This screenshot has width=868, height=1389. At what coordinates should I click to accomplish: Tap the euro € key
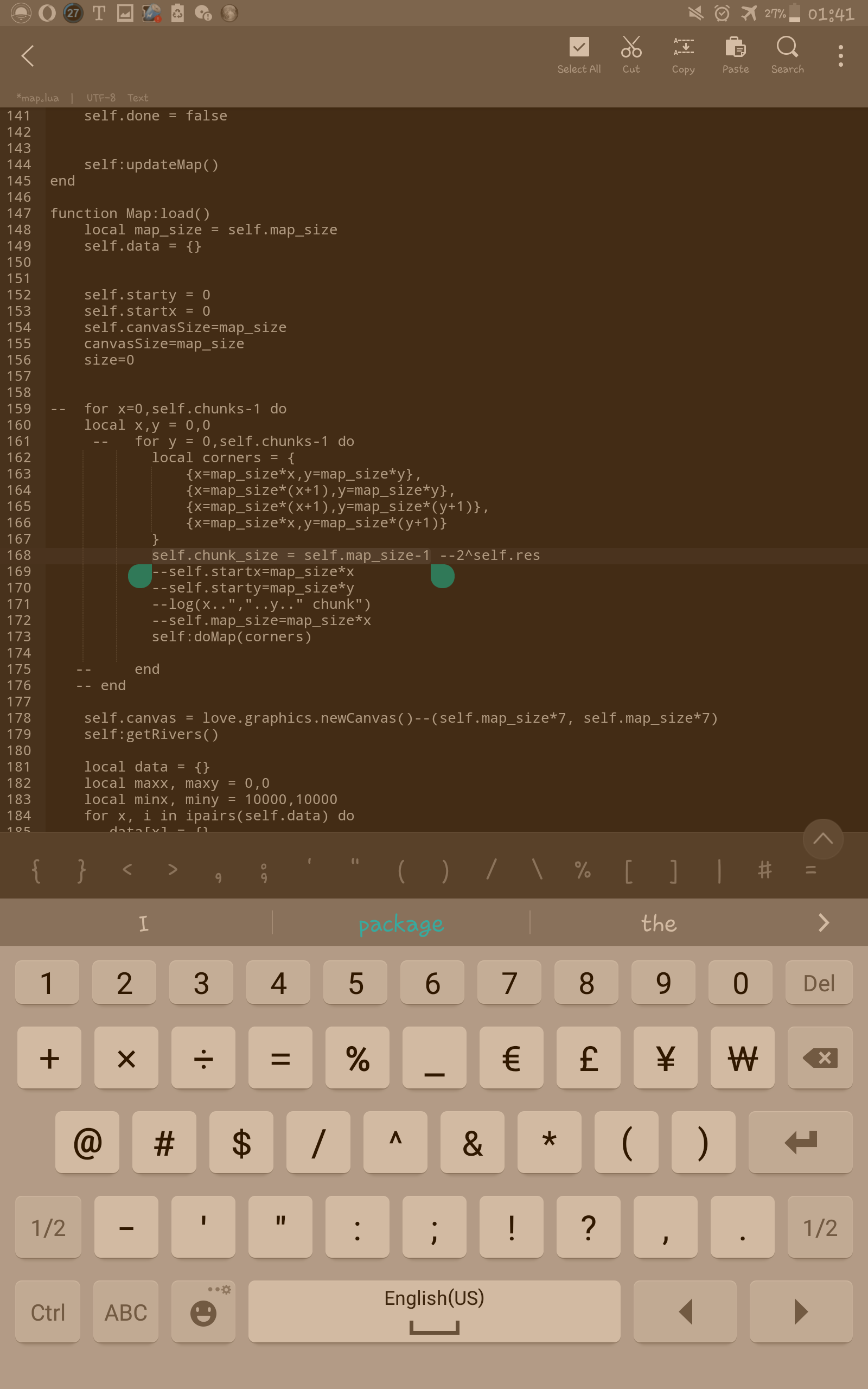(x=512, y=1058)
